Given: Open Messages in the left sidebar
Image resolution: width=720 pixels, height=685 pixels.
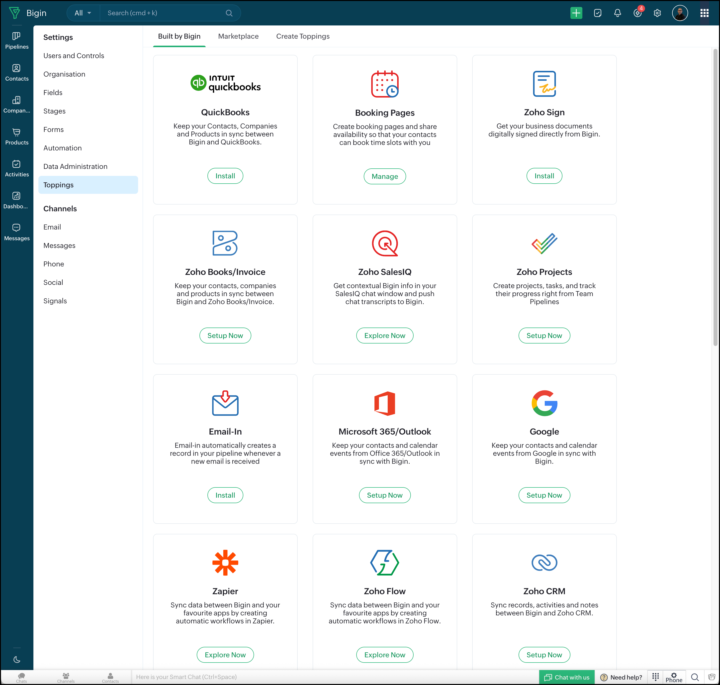Looking at the screenshot, I should (x=17, y=232).
